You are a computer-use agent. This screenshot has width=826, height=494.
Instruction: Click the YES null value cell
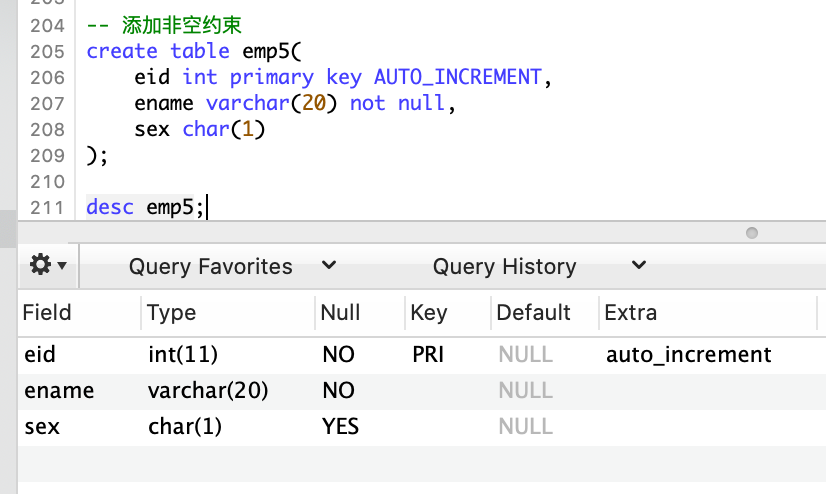click(x=340, y=427)
